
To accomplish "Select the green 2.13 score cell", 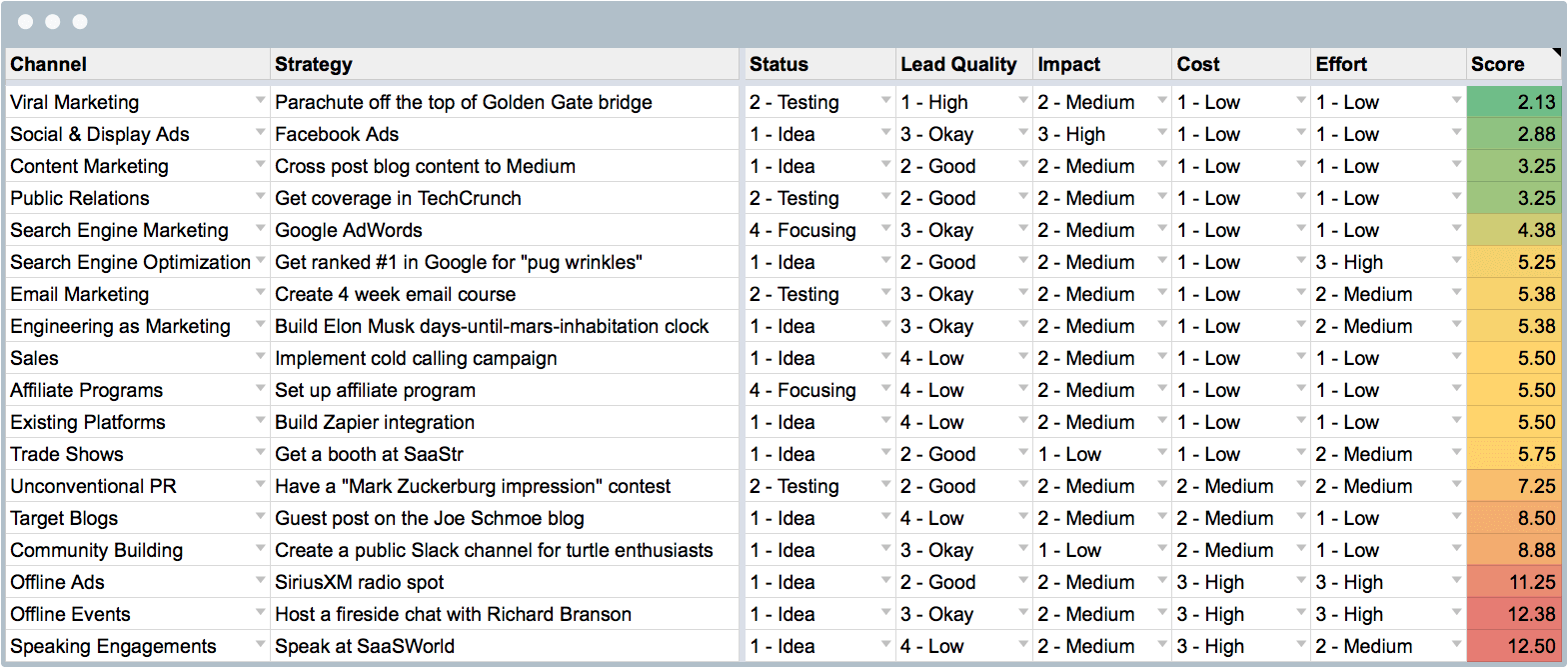I will [1514, 102].
